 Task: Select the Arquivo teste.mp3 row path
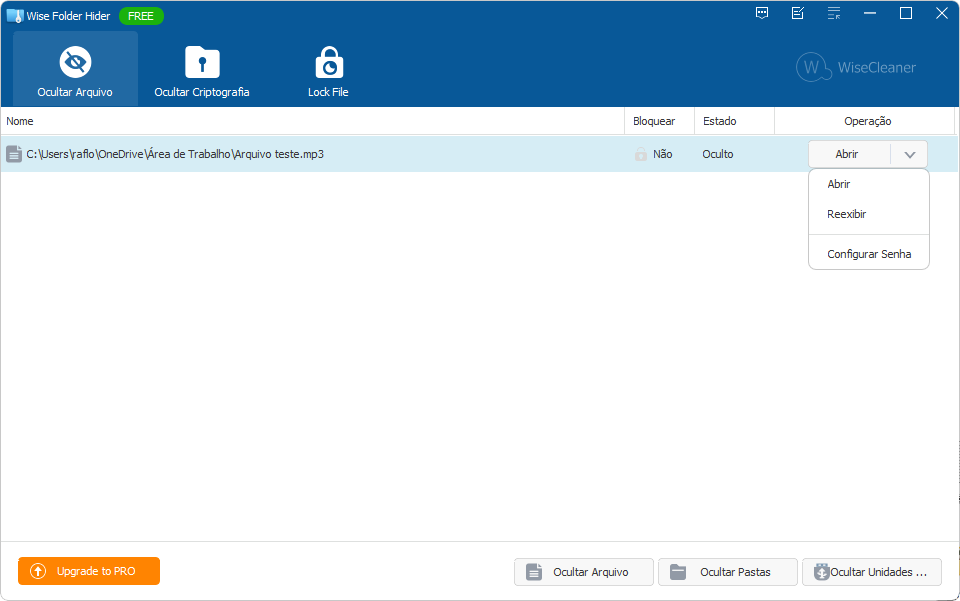point(175,154)
